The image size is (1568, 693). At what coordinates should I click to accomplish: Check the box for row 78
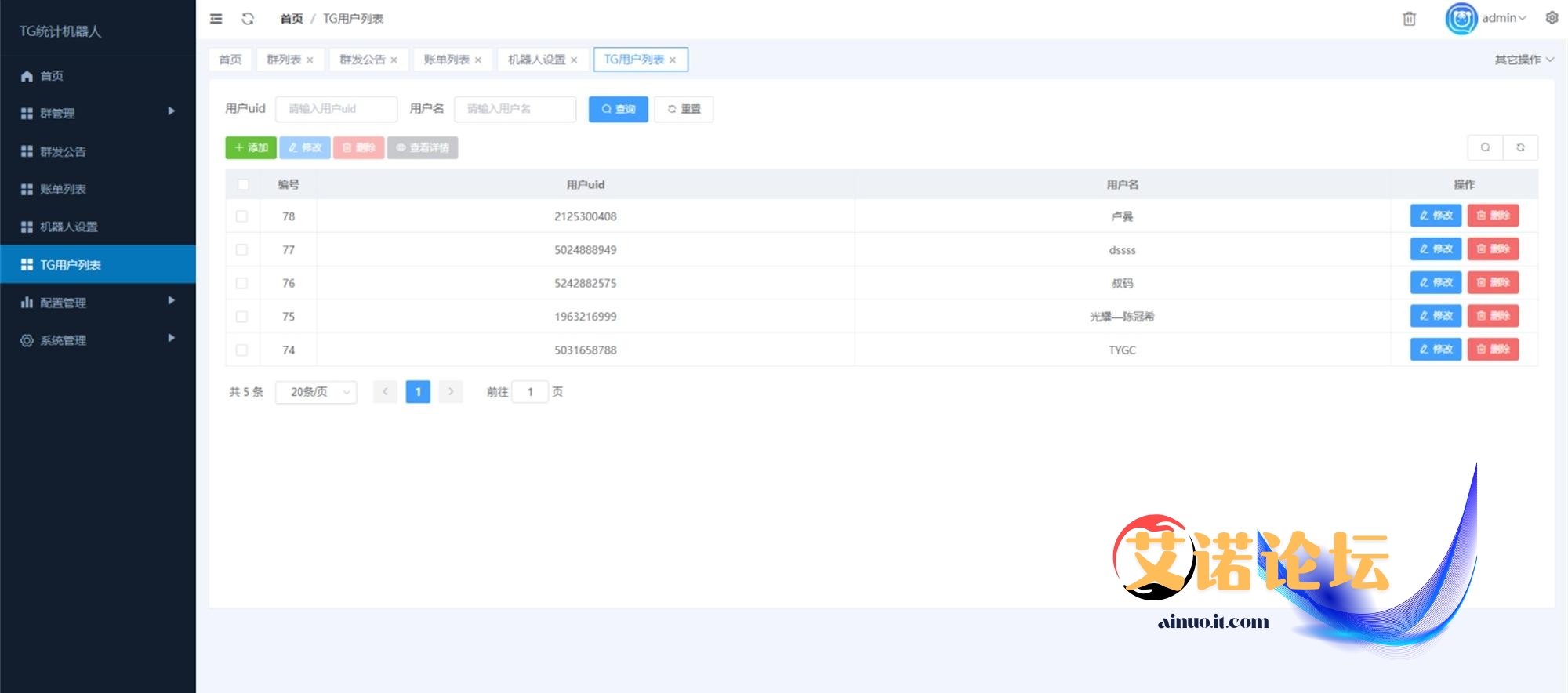(x=242, y=216)
